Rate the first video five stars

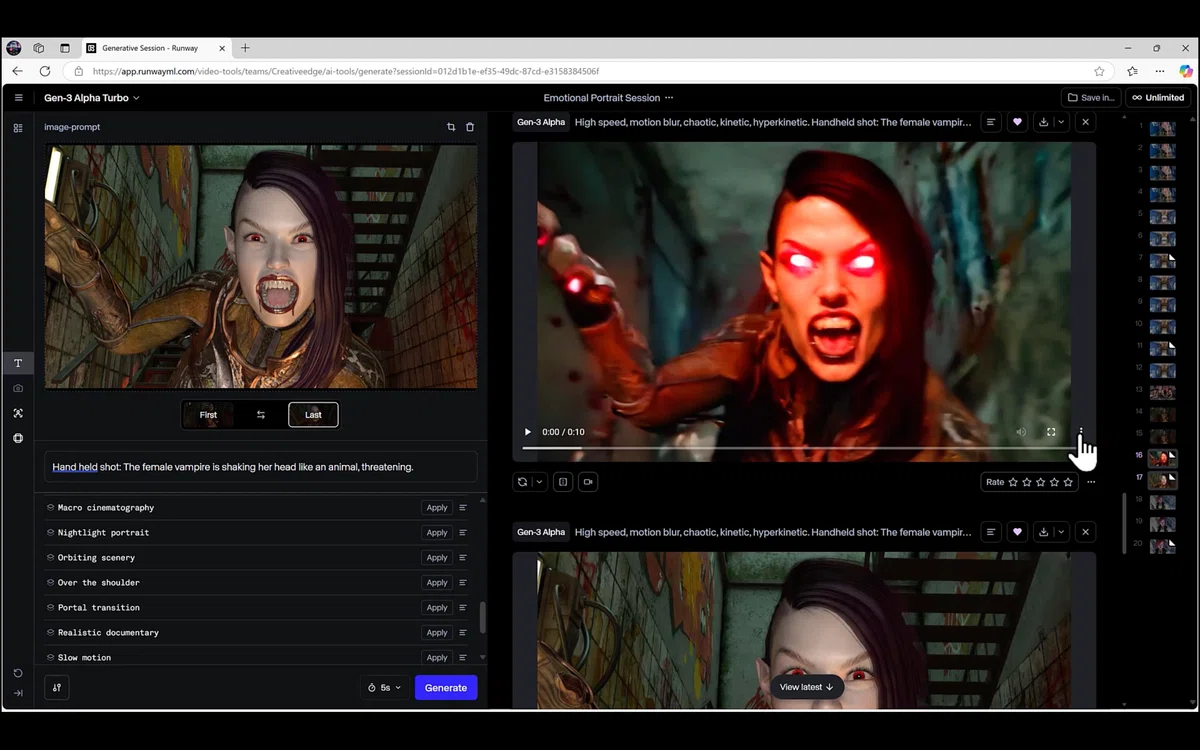pyautogui.click(x=1068, y=482)
